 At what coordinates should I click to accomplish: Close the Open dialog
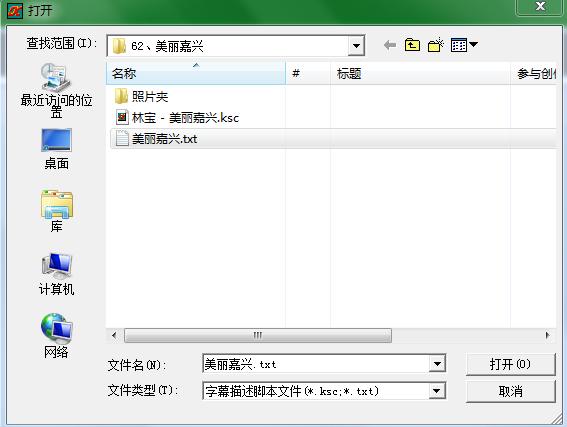540,7
